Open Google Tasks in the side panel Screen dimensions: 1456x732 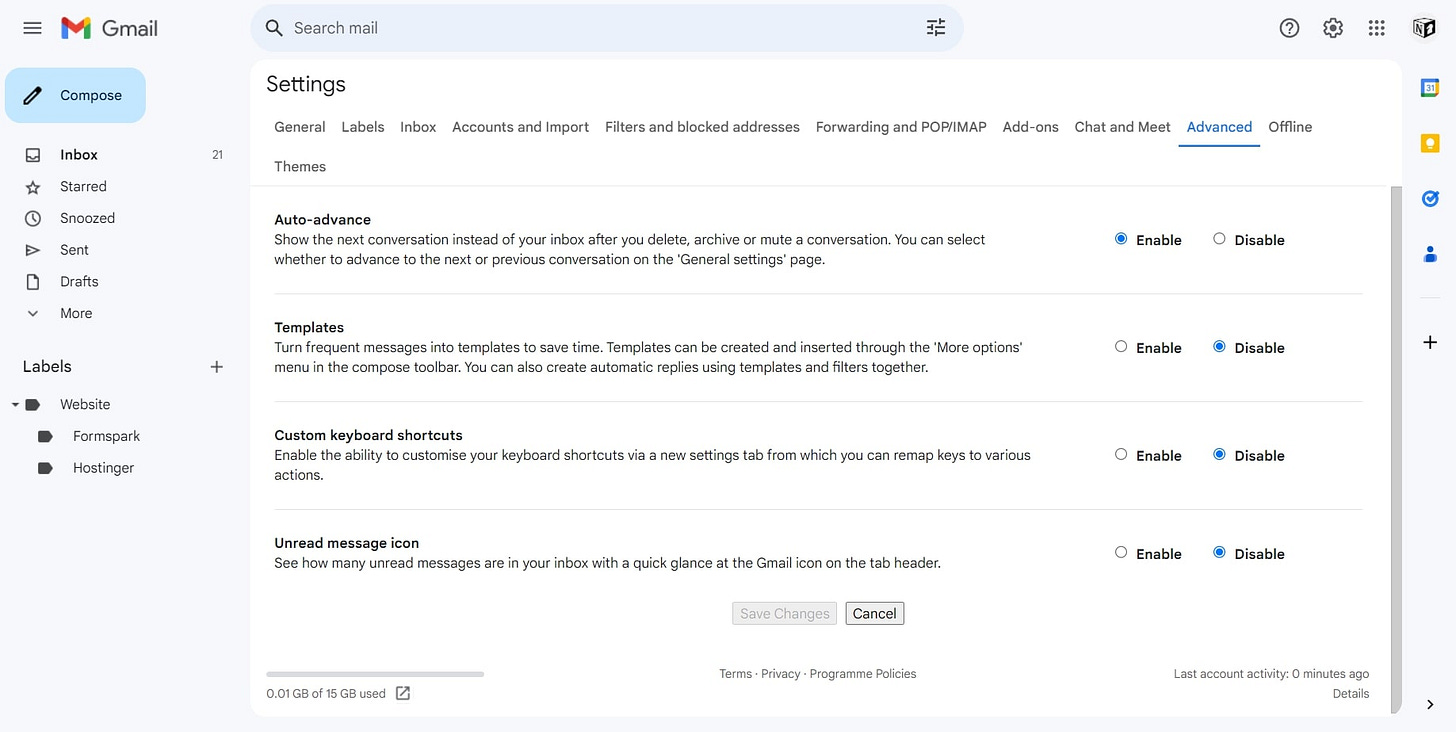pyautogui.click(x=1429, y=198)
